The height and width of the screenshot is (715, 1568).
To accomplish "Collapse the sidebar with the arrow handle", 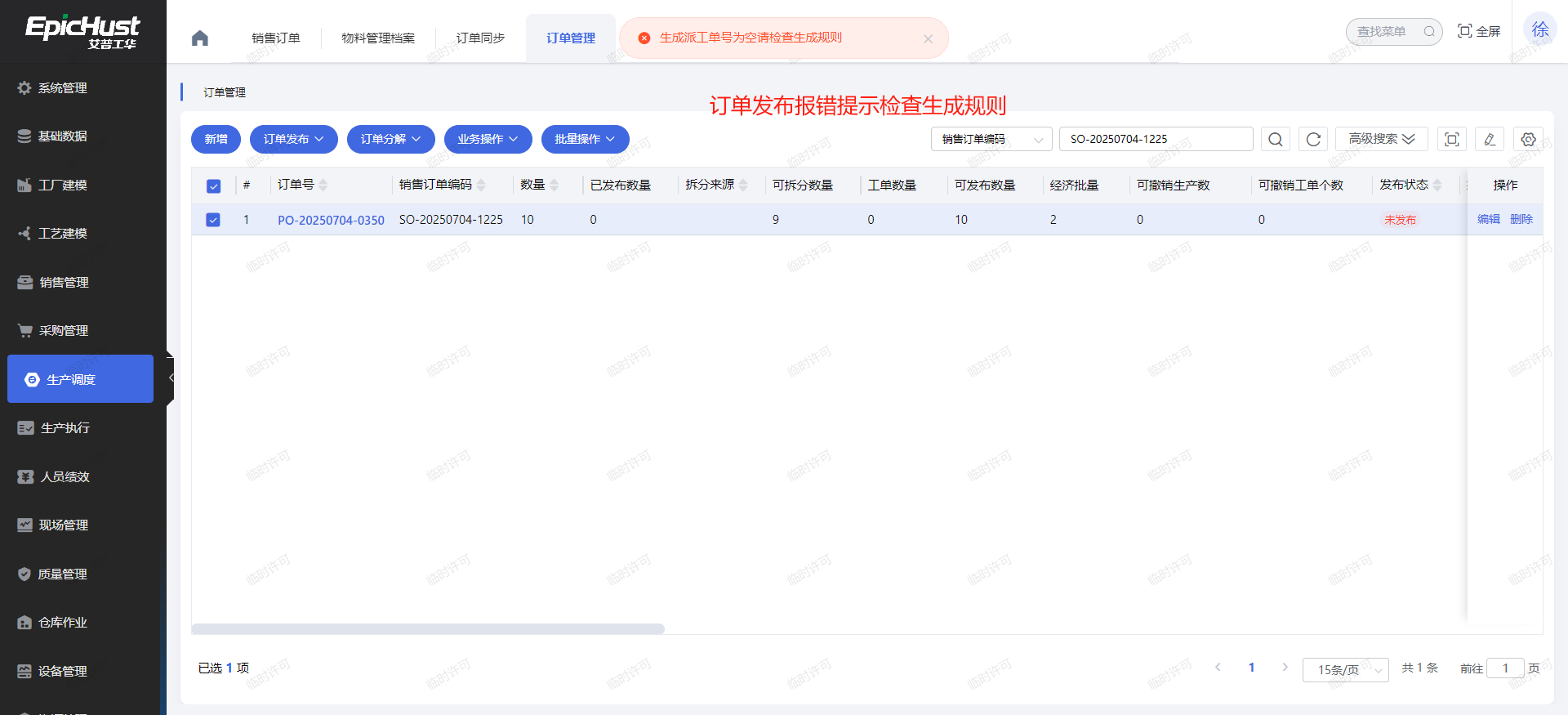I will tap(171, 378).
